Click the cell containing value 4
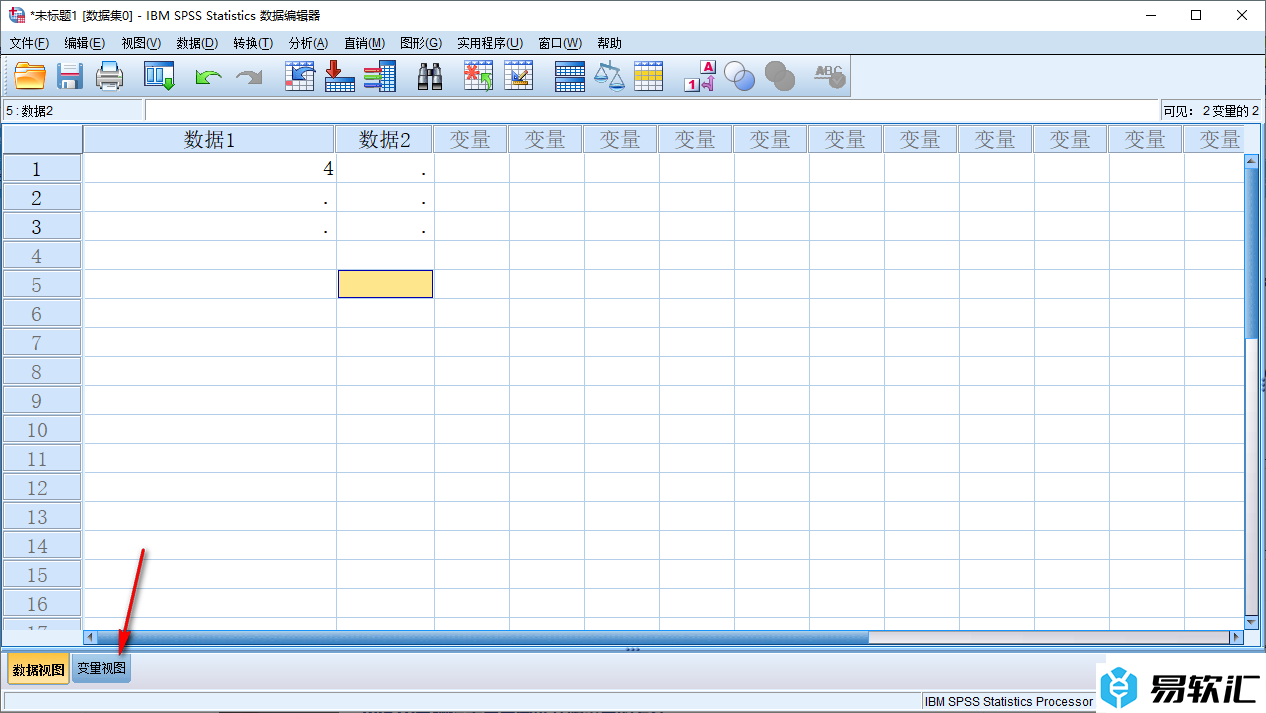 pyautogui.click(x=210, y=168)
